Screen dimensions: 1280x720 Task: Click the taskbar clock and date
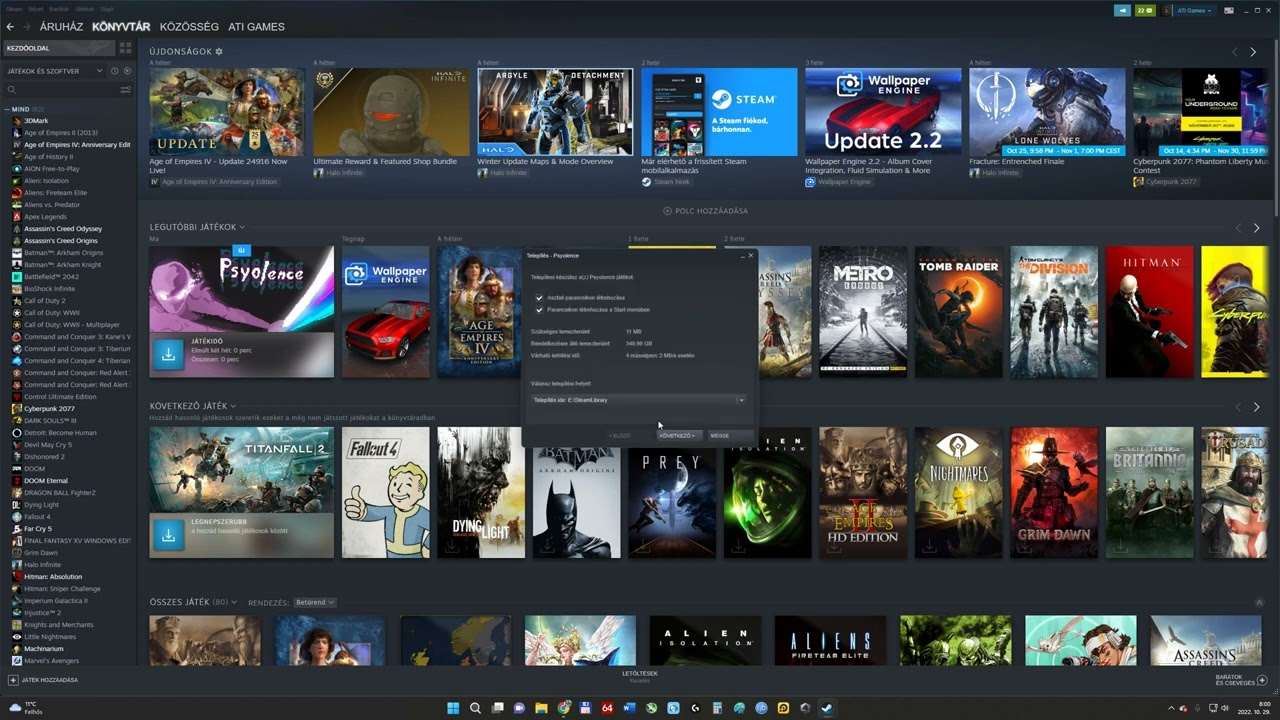tap(1256, 708)
